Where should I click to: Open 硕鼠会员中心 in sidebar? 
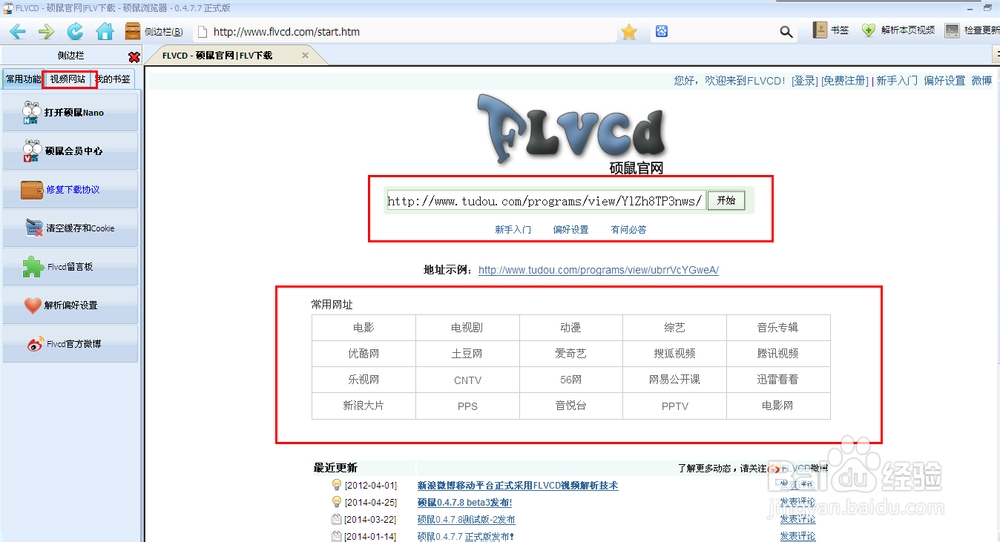click(x=70, y=151)
